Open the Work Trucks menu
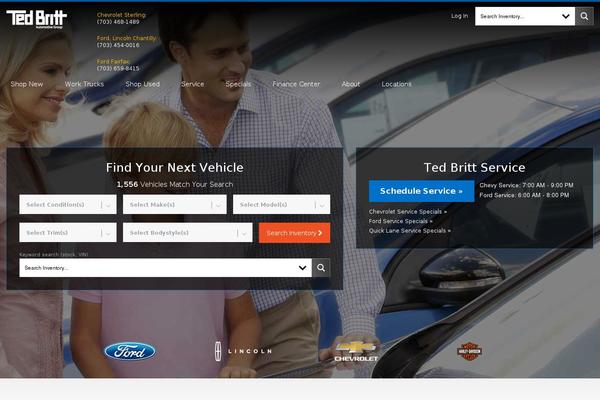 click(84, 84)
